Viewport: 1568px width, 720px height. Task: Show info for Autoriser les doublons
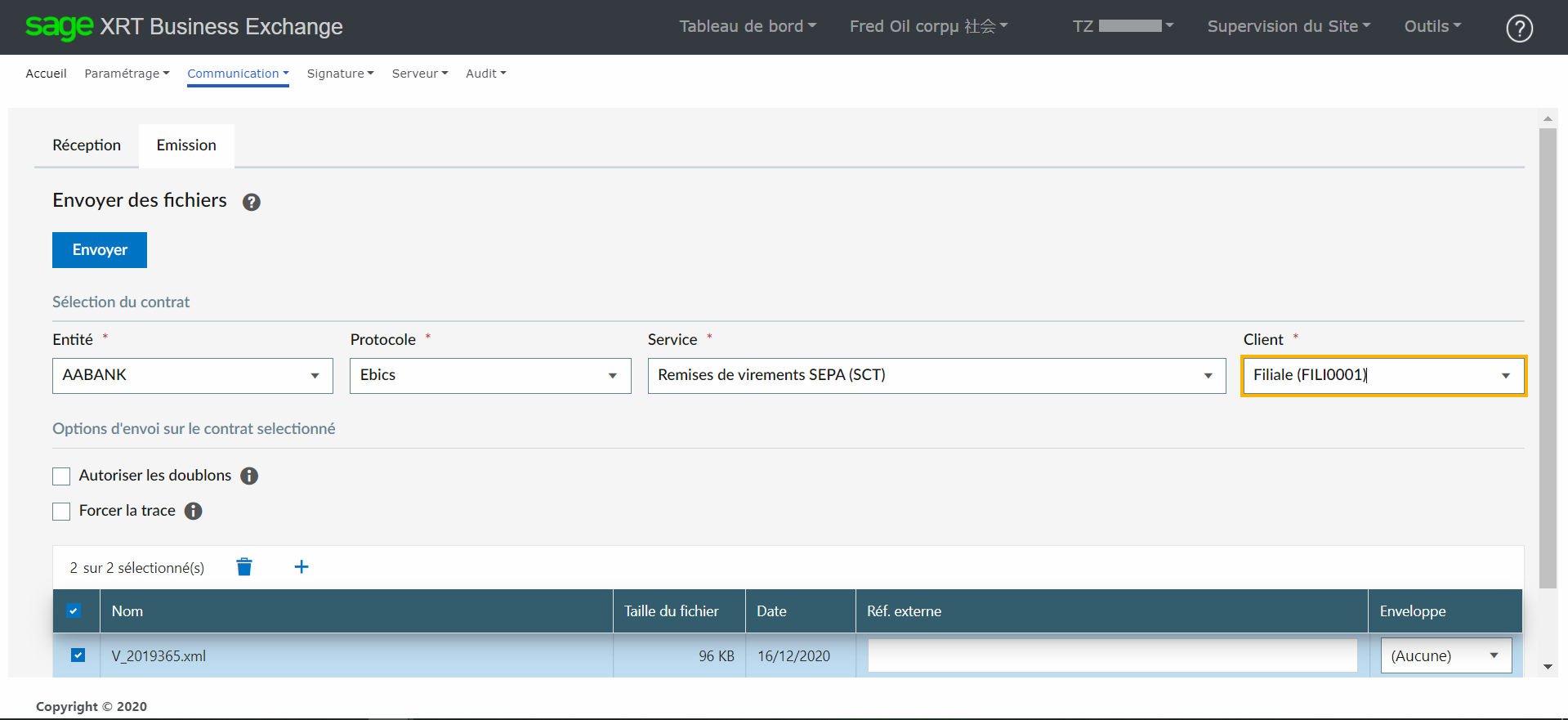pyautogui.click(x=249, y=476)
